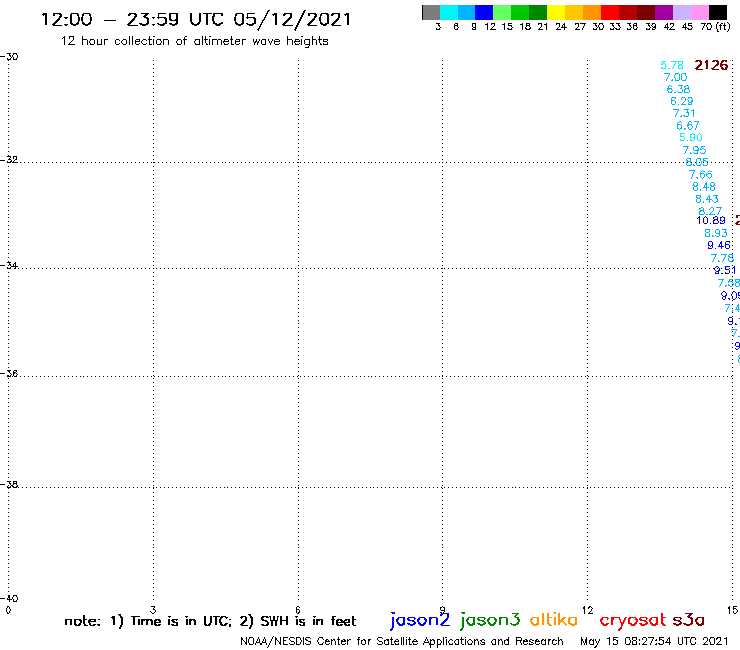Click the -36 latitude axis label

9,373
